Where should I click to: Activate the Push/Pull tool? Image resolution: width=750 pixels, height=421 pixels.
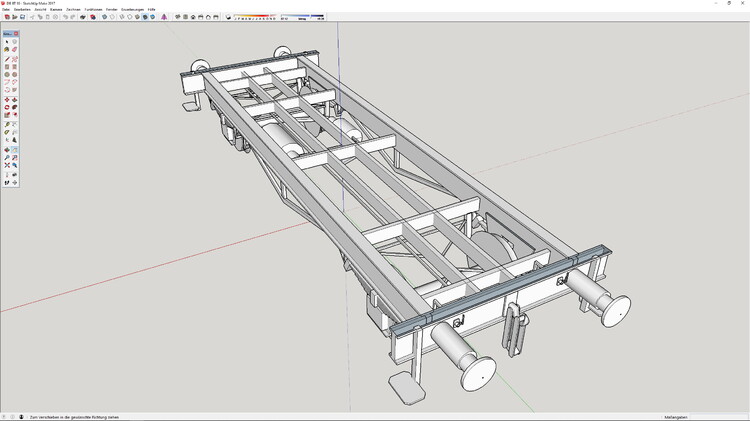15,100
